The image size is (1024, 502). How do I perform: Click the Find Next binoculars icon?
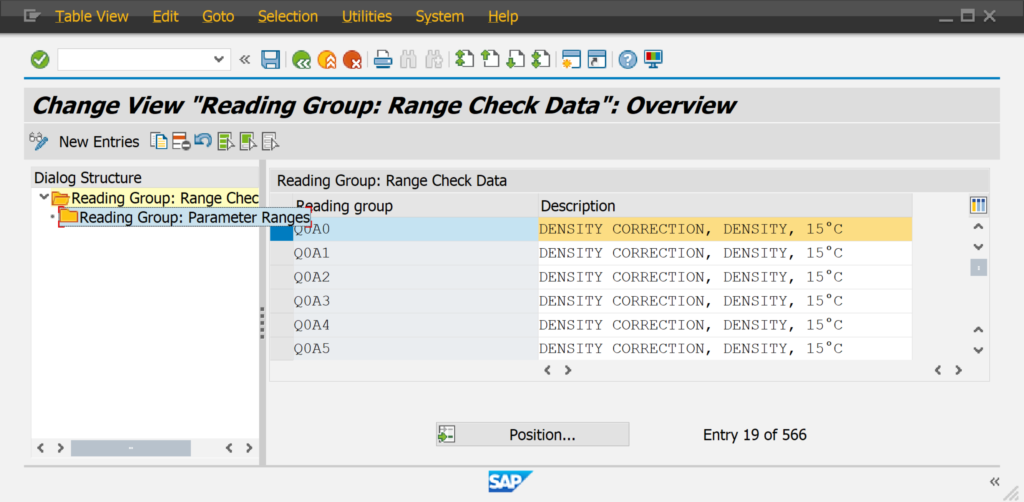pos(434,60)
